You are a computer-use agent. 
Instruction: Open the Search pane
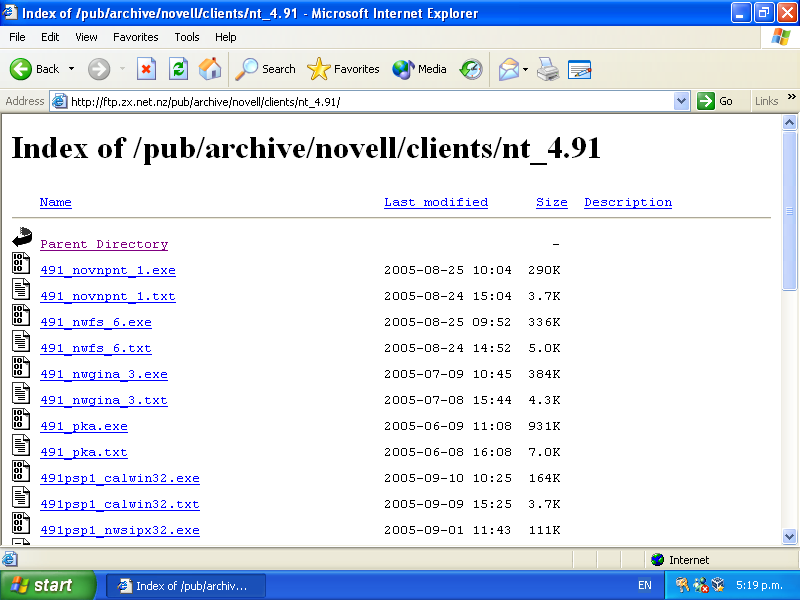click(265, 69)
